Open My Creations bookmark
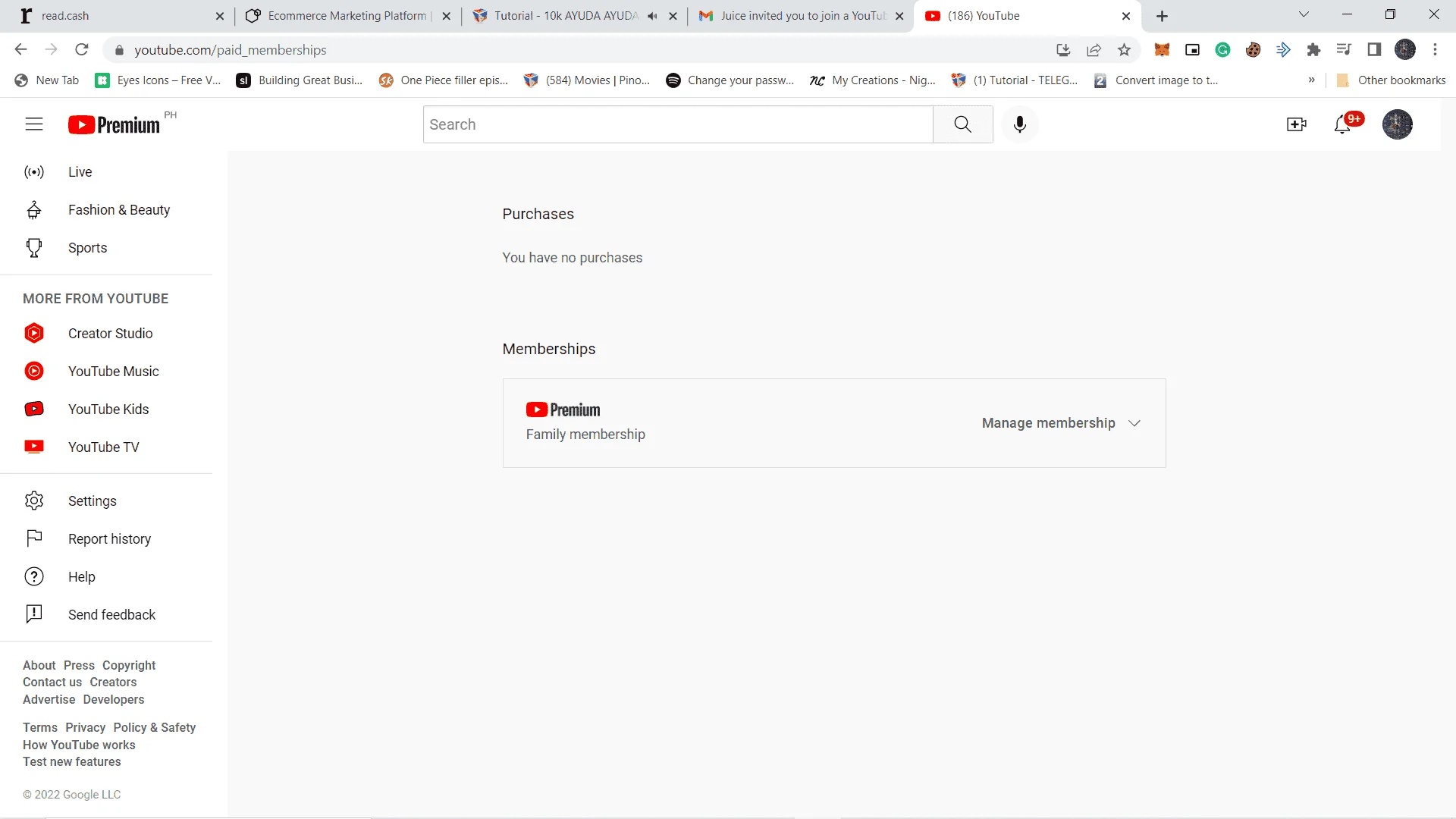This screenshot has width=1456, height=819. click(873, 80)
